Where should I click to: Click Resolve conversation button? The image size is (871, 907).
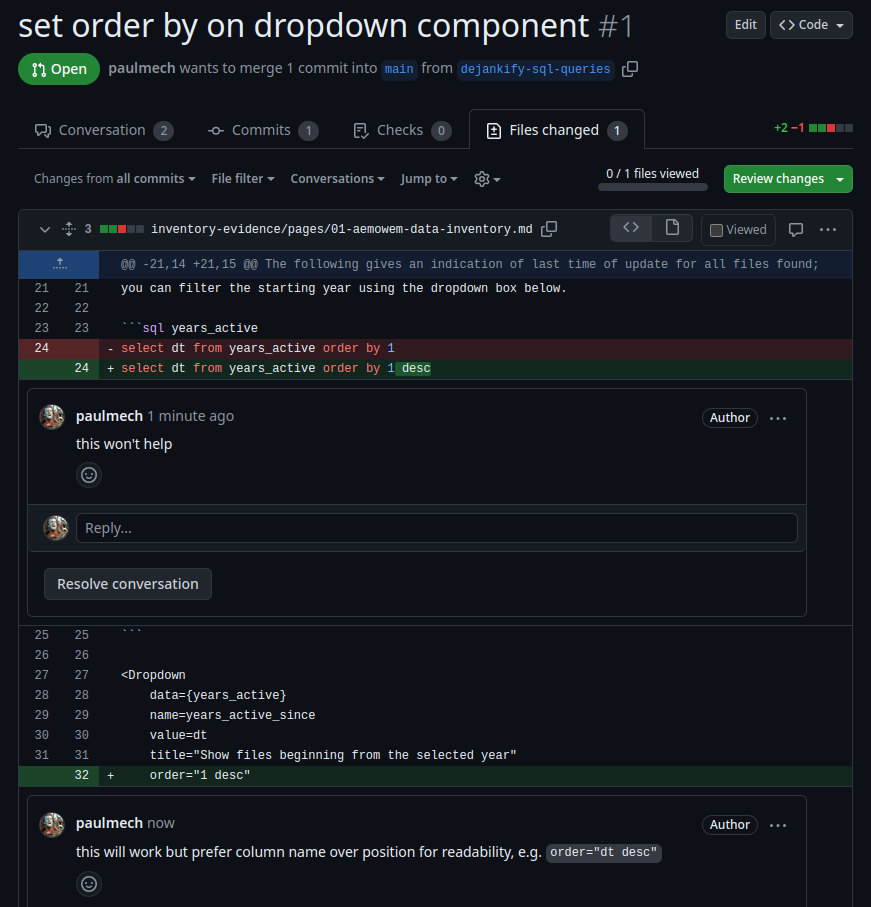click(x=128, y=584)
